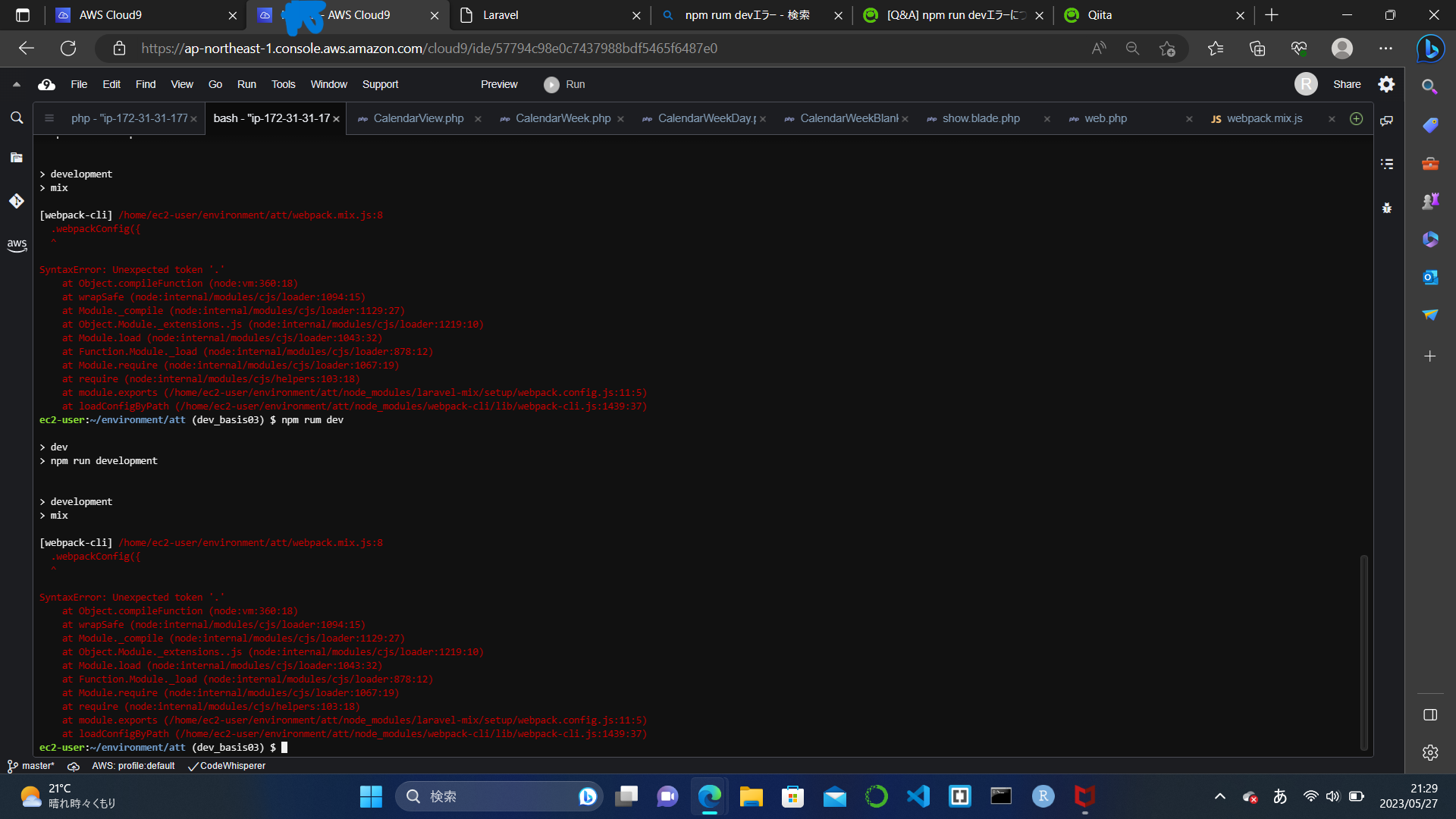Click the taskbar search box
1456x819 pixels.
click(x=499, y=796)
